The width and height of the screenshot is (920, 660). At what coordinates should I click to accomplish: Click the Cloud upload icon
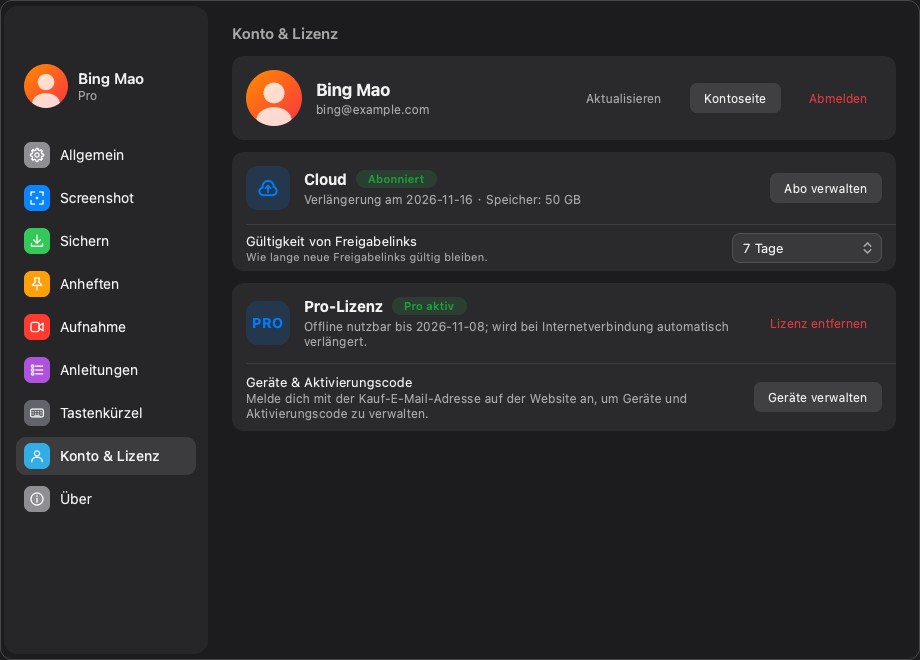[x=268, y=188]
